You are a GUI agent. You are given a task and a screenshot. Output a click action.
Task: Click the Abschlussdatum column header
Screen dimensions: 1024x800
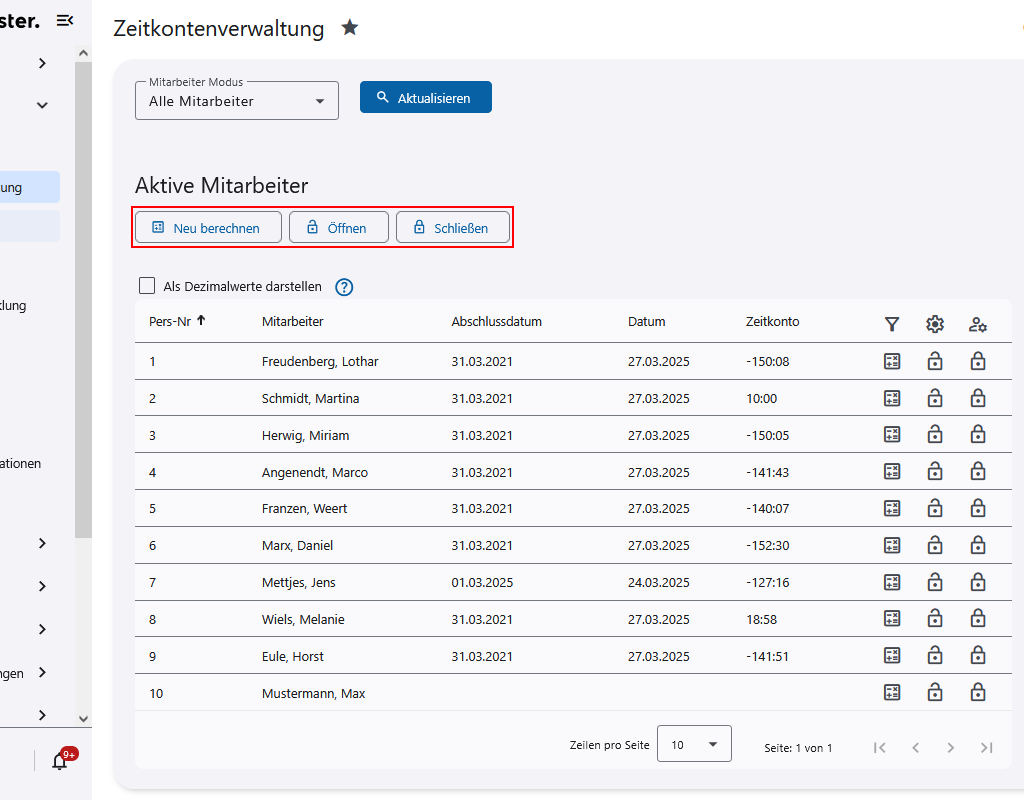(x=496, y=321)
